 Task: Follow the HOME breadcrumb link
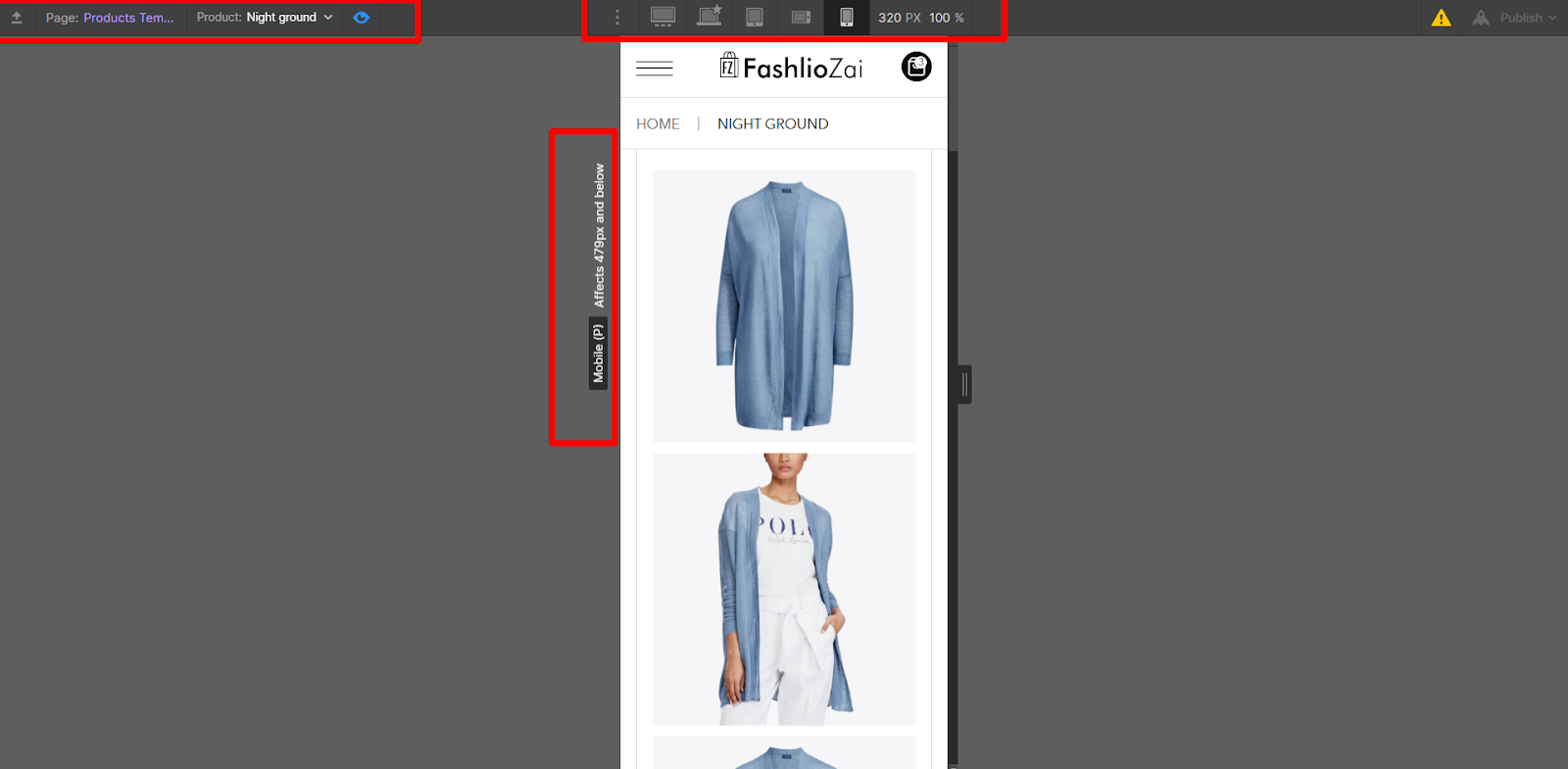(x=658, y=123)
